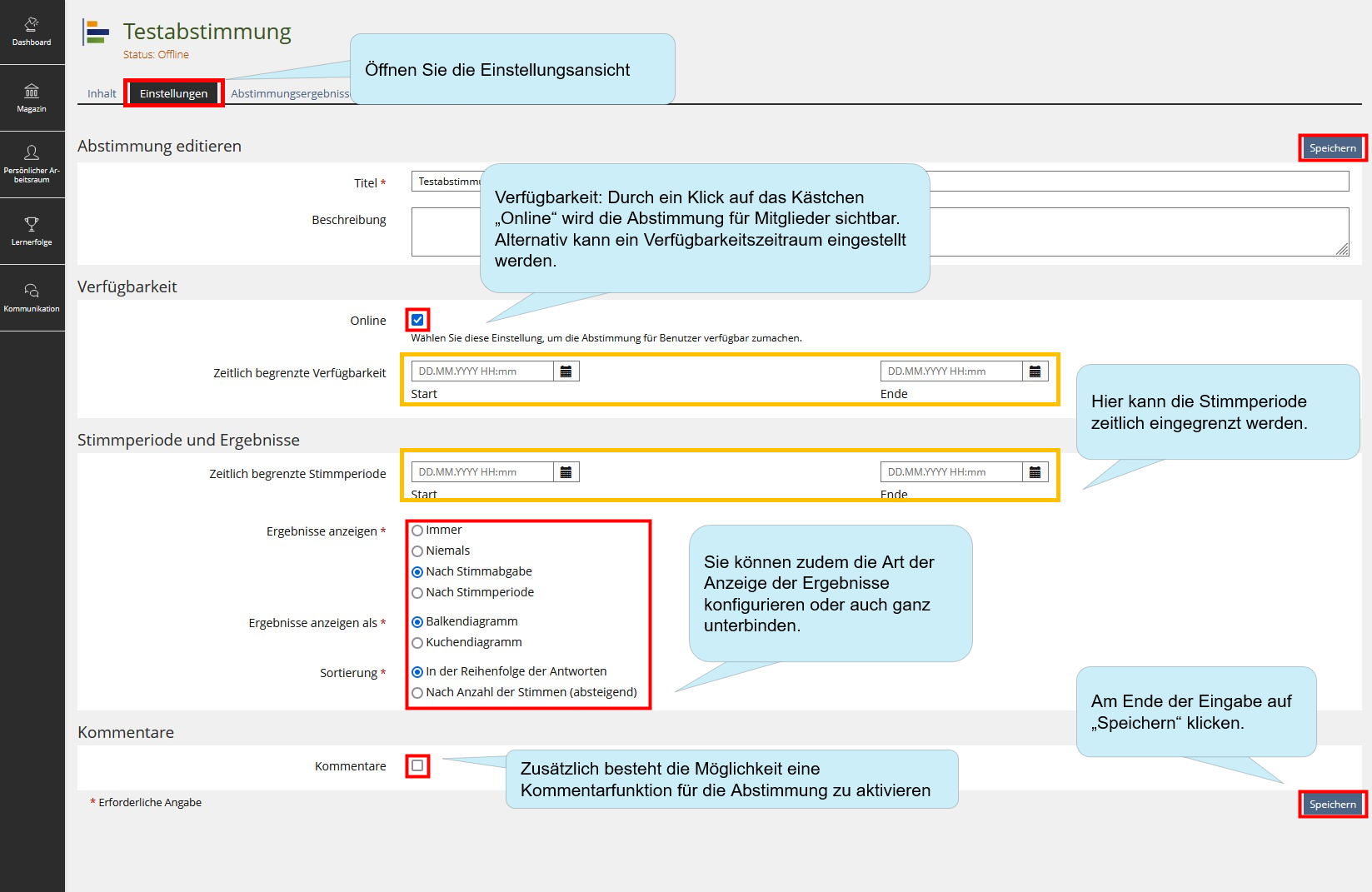Open the Kommunikation sidebar icon
1372x892 pixels.
click(x=32, y=298)
